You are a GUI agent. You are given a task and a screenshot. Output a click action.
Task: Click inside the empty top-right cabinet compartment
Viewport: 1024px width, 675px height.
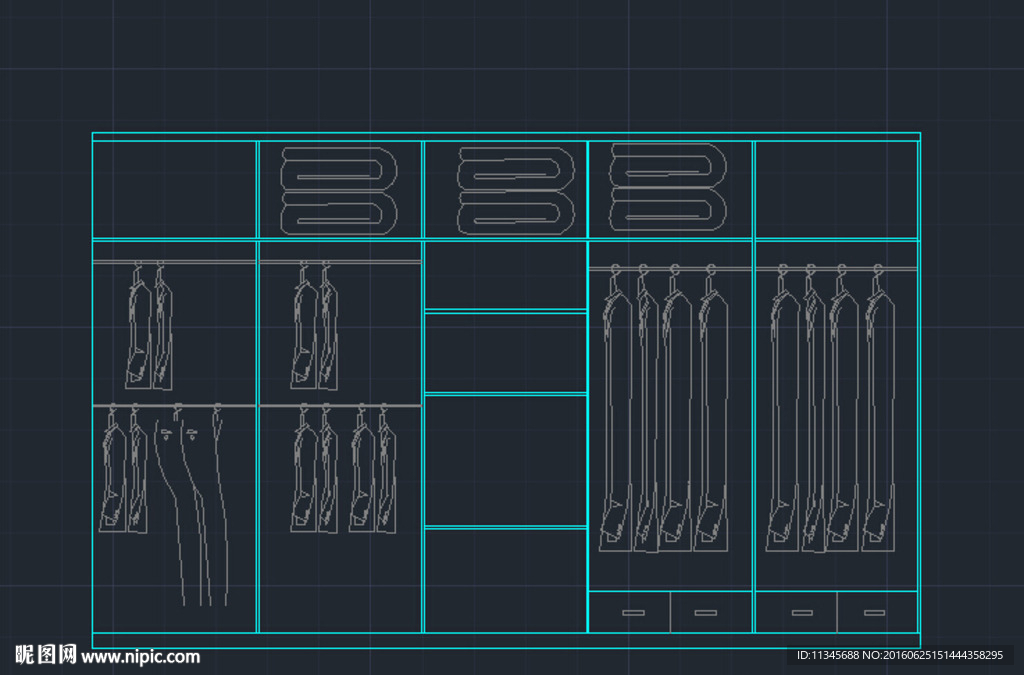click(836, 190)
